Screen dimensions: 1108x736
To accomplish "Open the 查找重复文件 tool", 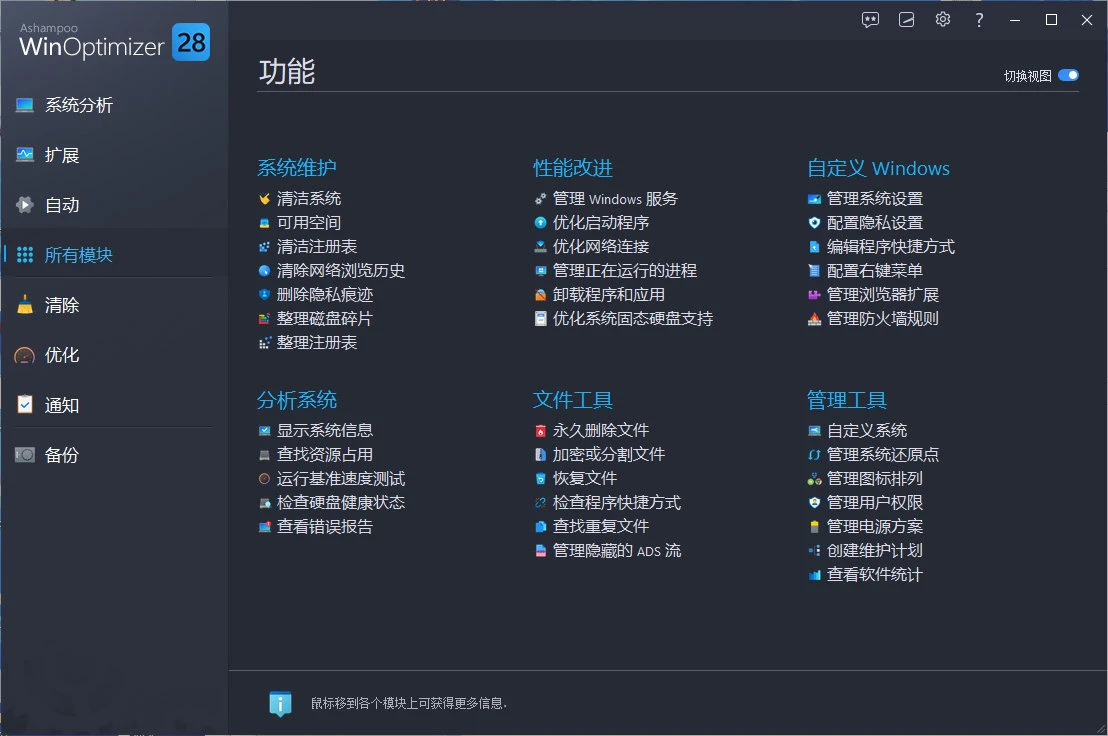I will coord(600,527).
